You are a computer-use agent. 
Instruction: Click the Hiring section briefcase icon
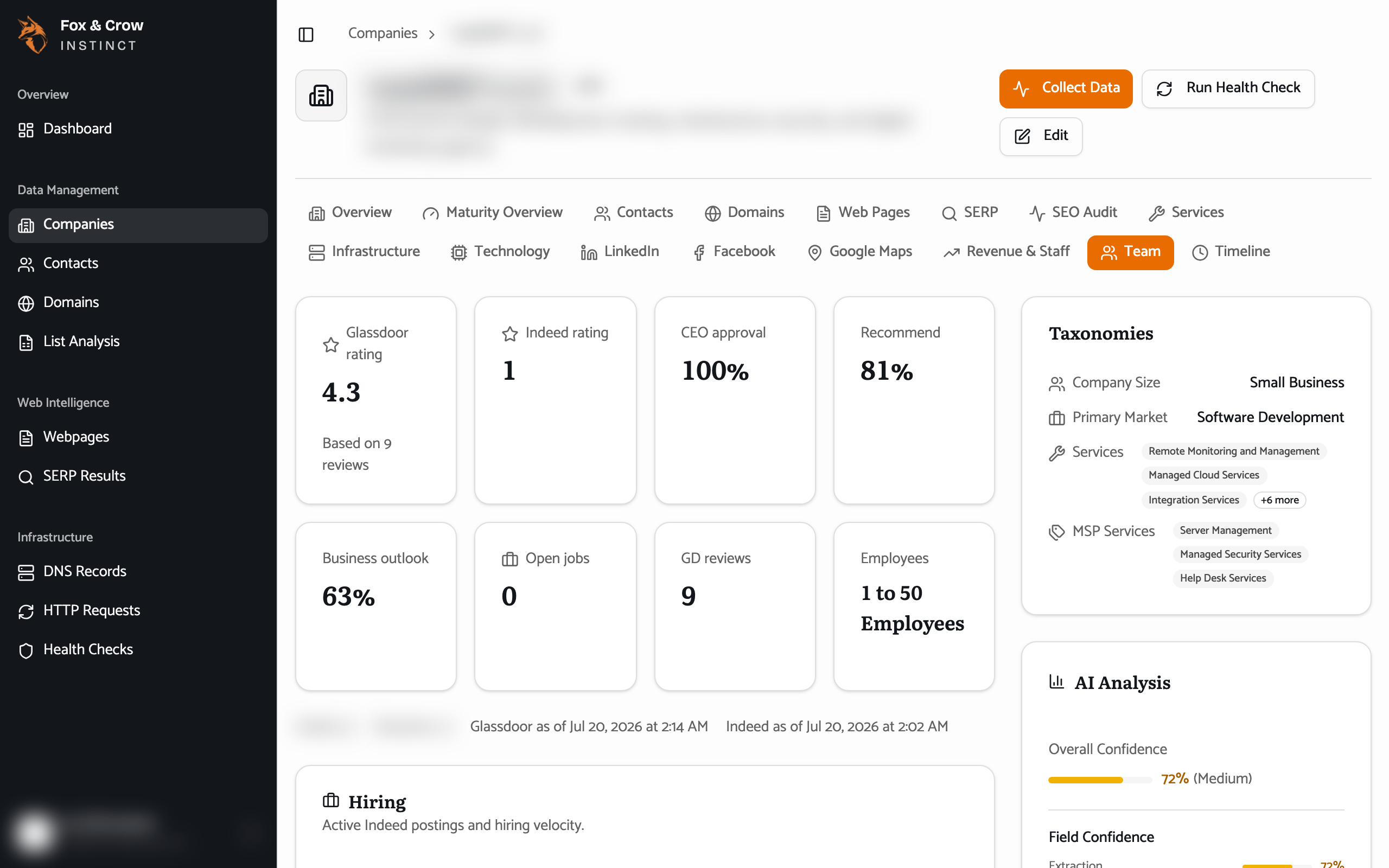pyautogui.click(x=330, y=800)
